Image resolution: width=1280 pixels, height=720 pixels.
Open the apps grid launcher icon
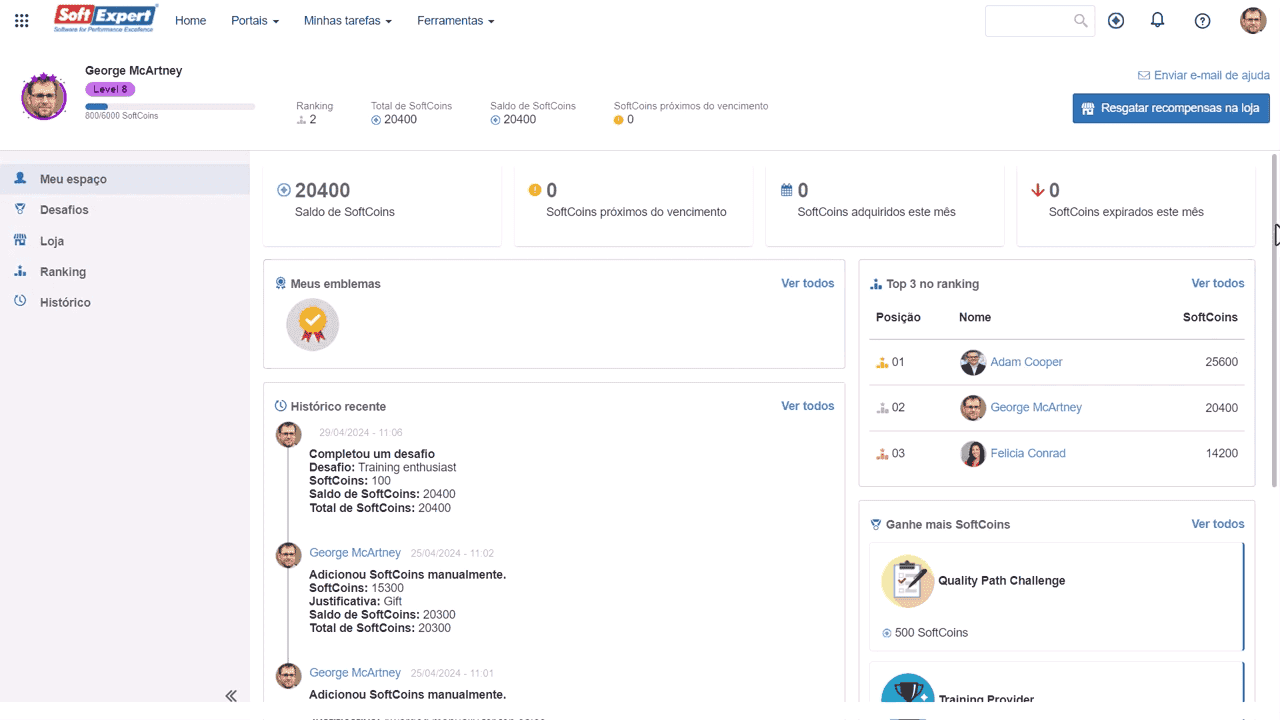click(22, 21)
